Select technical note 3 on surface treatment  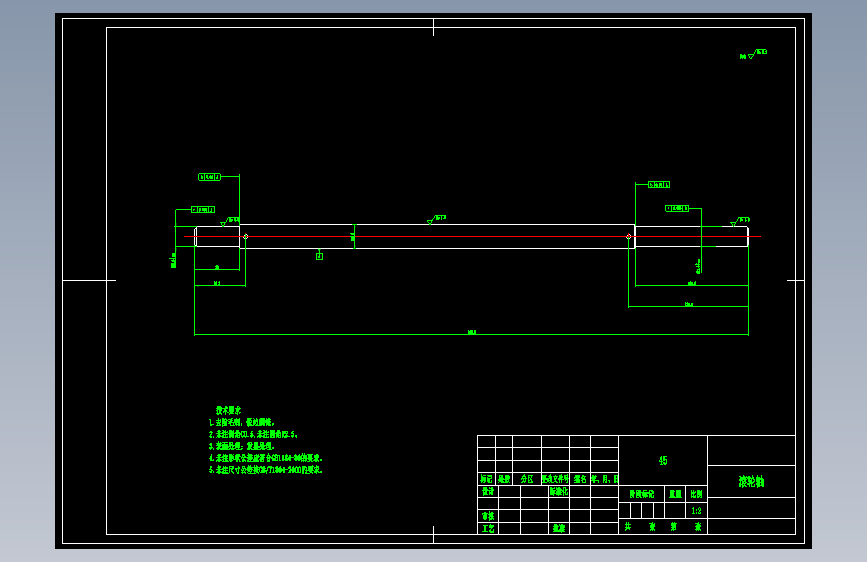pyautogui.click(x=241, y=446)
